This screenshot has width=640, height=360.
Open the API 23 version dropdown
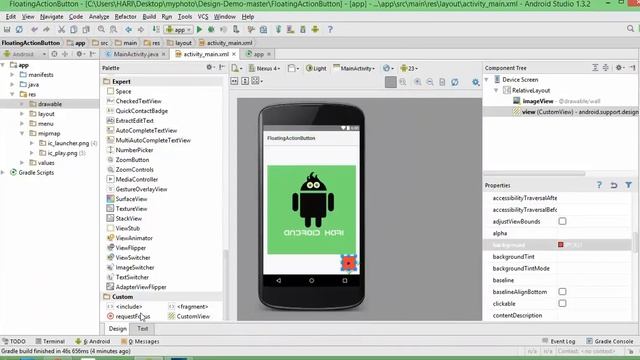(409, 68)
